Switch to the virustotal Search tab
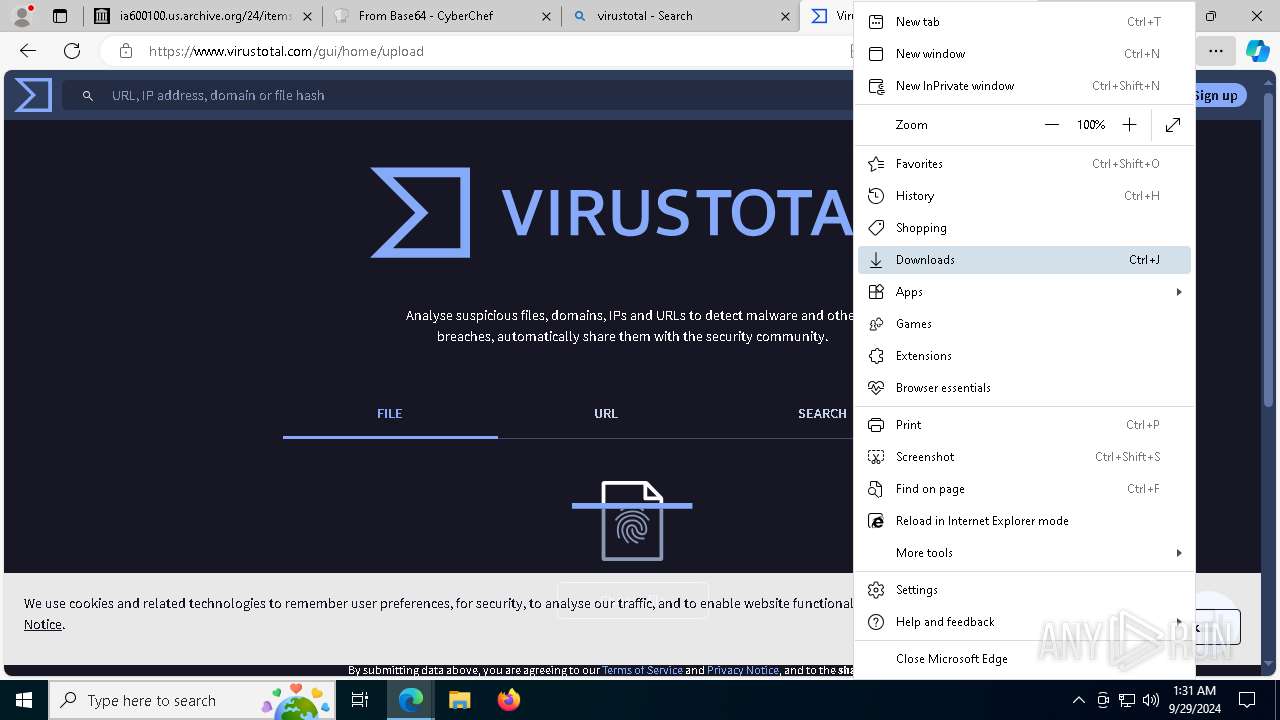The width and height of the screenshot is (1280, 720). (680, 16)
